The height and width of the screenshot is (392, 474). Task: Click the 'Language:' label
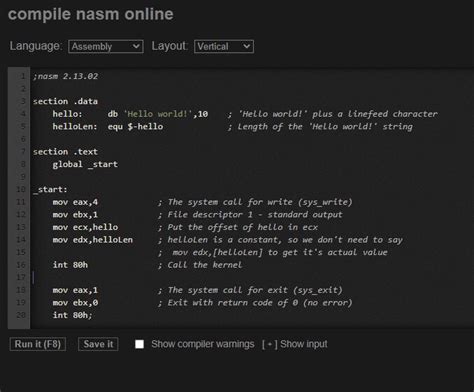[36, 46]
